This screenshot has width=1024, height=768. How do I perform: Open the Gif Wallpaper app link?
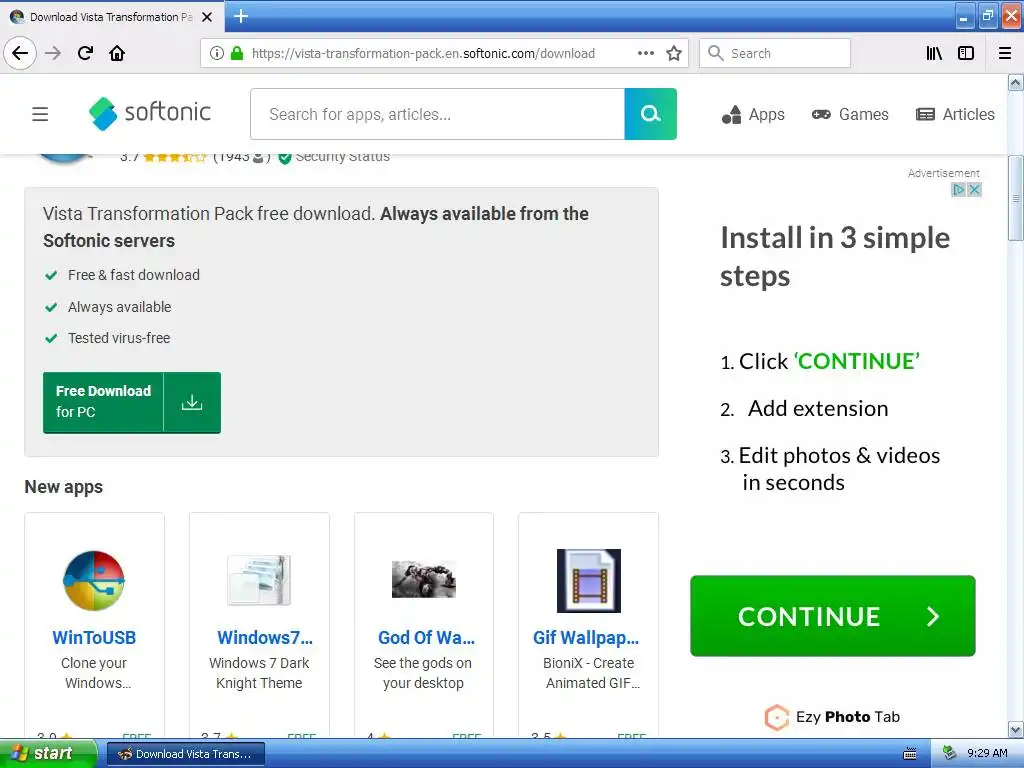pyautogui.click(x=586, y=637)
